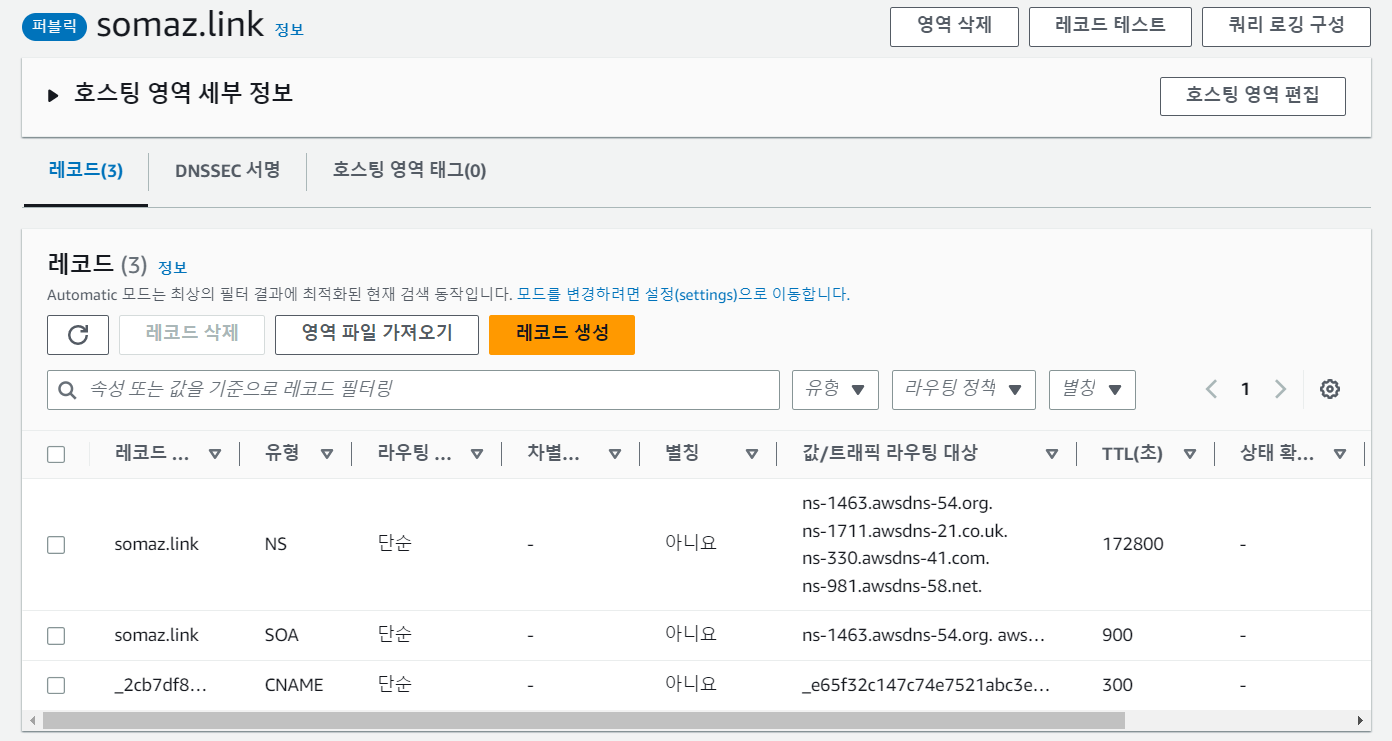
Task: Click 호스팅 영역 편집 button
Action: click(x=1252, y=96)
